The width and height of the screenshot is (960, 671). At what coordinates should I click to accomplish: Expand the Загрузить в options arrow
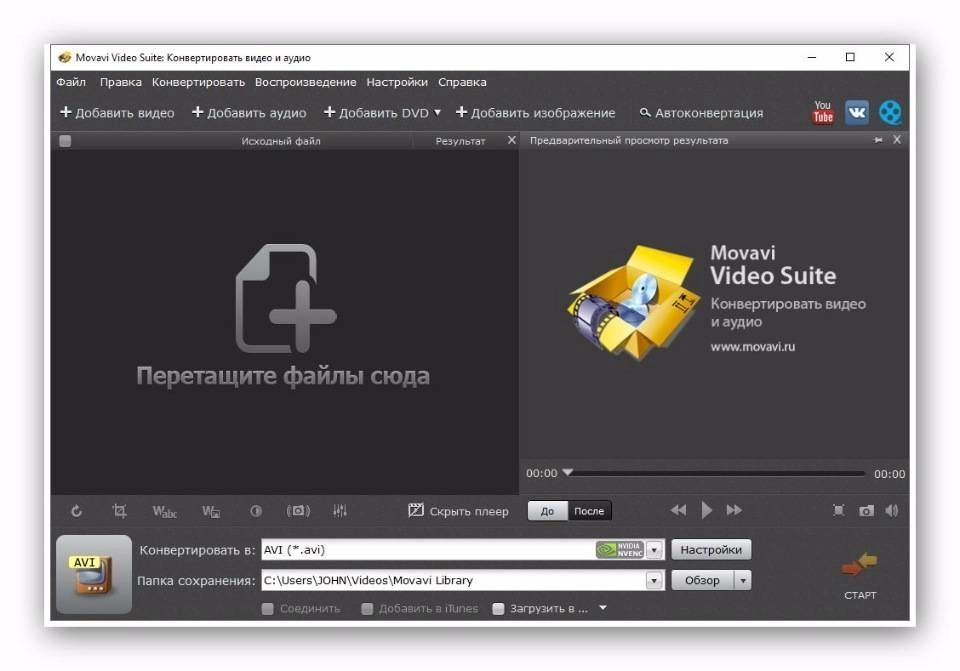(603, 608)
